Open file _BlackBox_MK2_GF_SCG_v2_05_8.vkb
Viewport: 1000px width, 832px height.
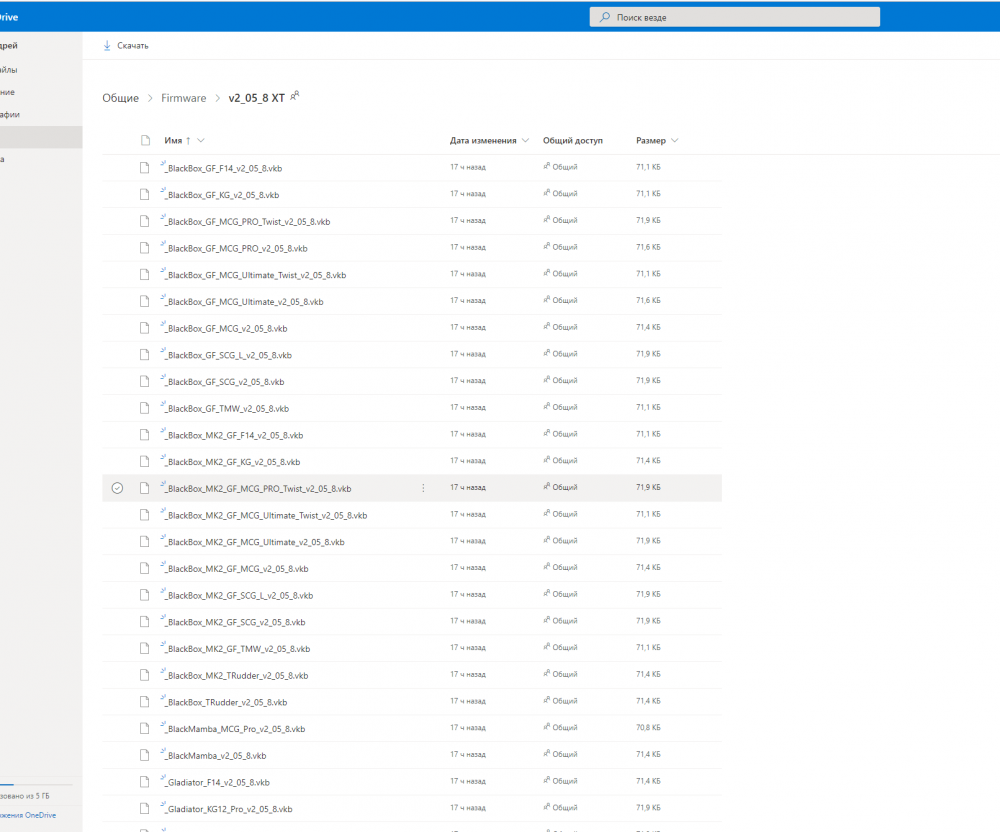click(x=235, y=623)
